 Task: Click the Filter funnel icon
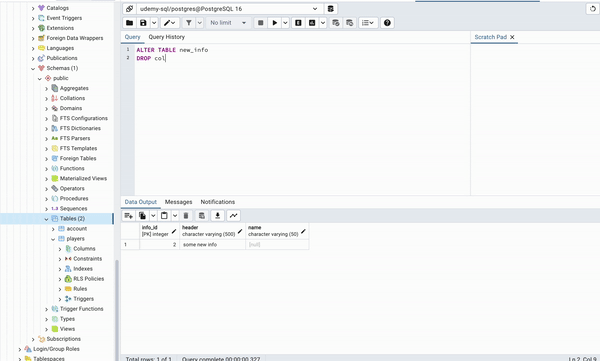[189, 23]
